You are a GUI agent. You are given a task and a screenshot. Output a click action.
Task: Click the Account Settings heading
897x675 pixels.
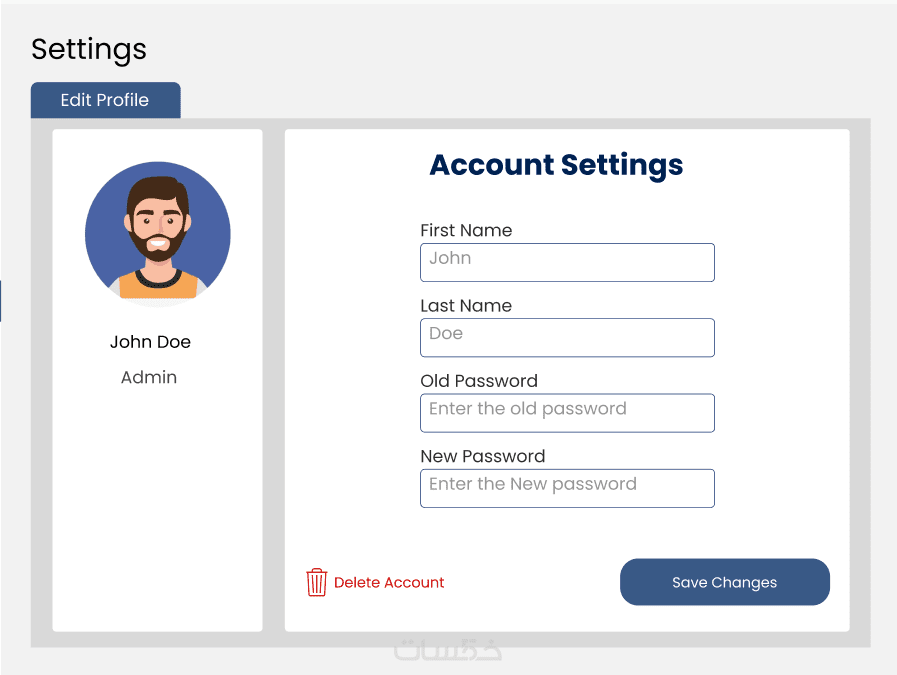[x=556, y=165]
